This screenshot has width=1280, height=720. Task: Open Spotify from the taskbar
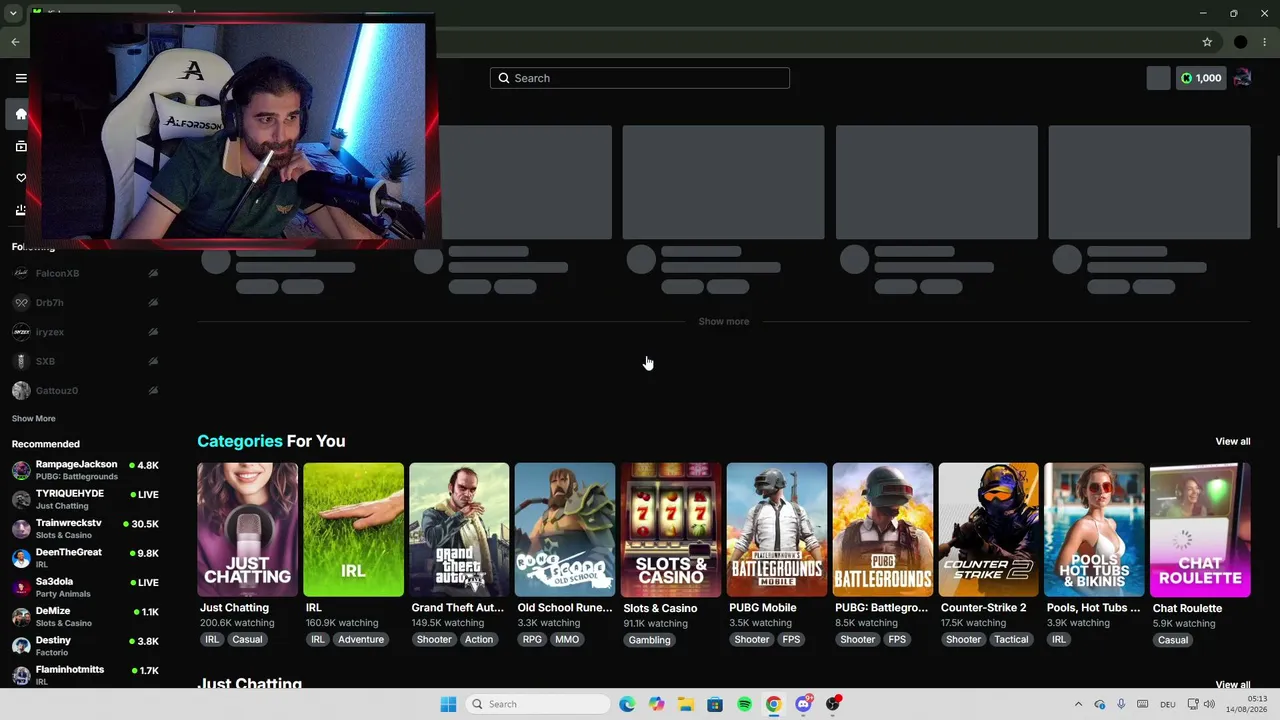[x=744, y=704]
